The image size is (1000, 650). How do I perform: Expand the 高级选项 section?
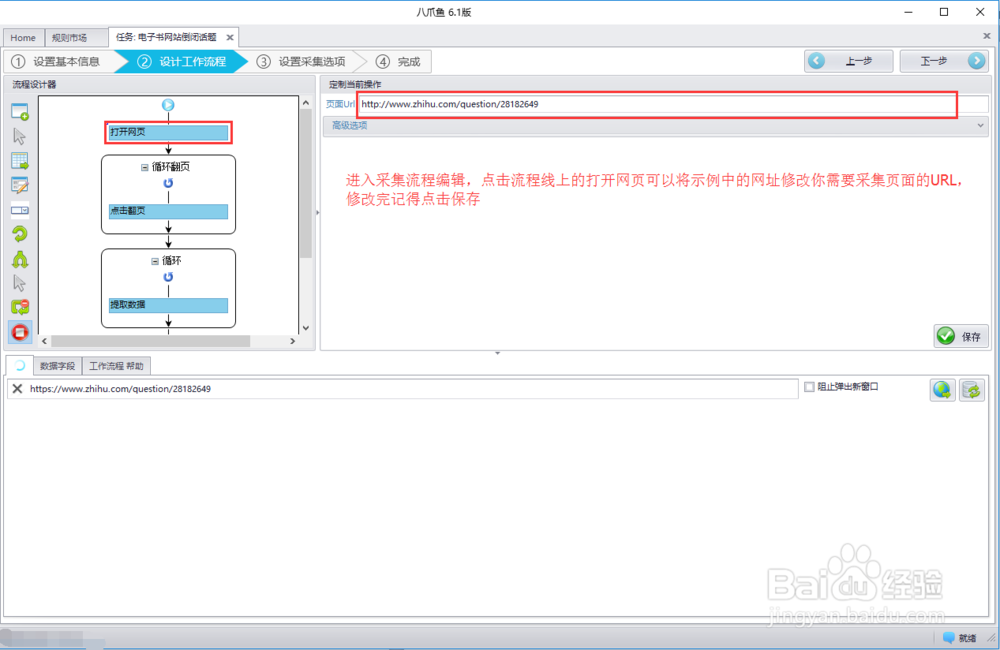point(656,126)
